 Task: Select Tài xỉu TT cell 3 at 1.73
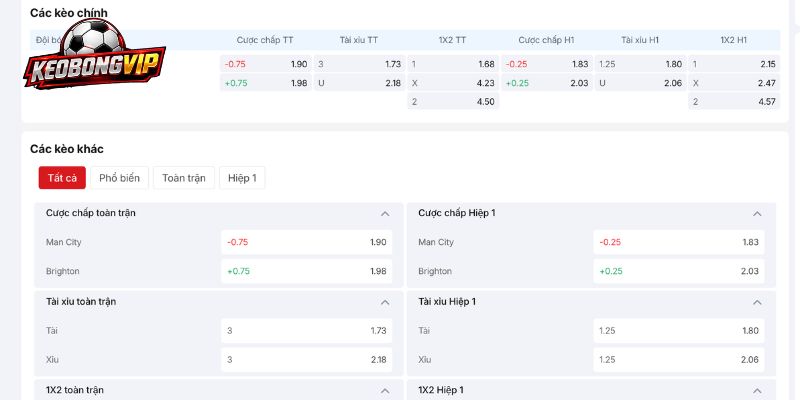click(360, 64)
